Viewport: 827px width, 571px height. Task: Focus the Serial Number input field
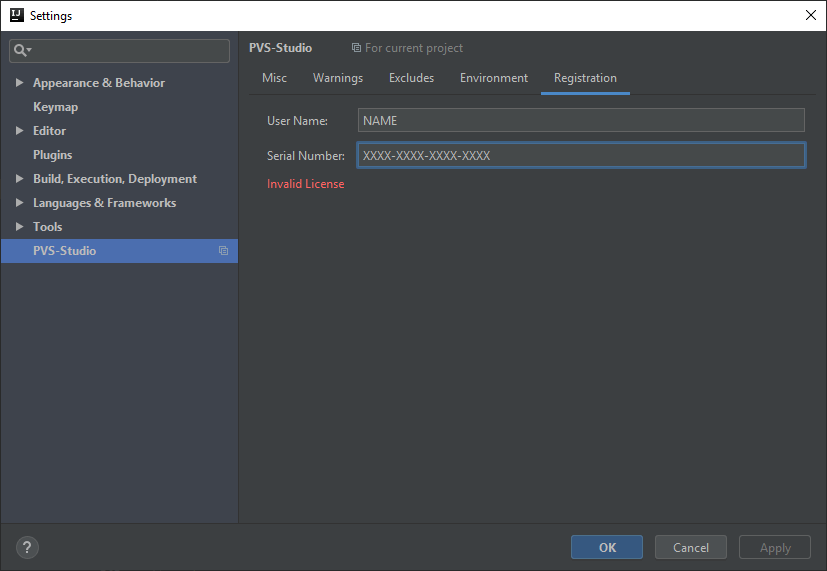point(581,155)
